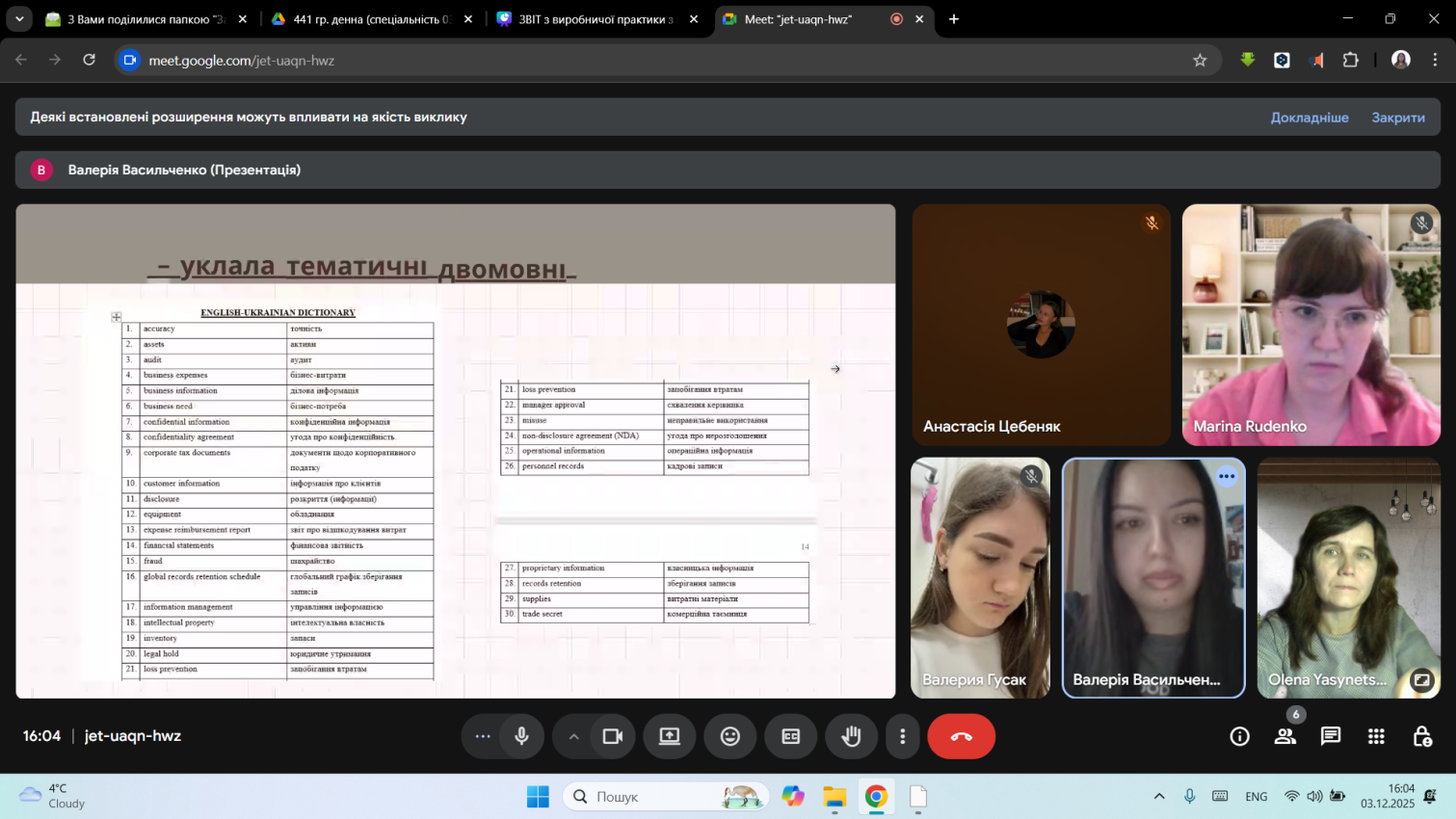Open host controls lock icon
1456x819 pixels.
(x=1421, y=736)
